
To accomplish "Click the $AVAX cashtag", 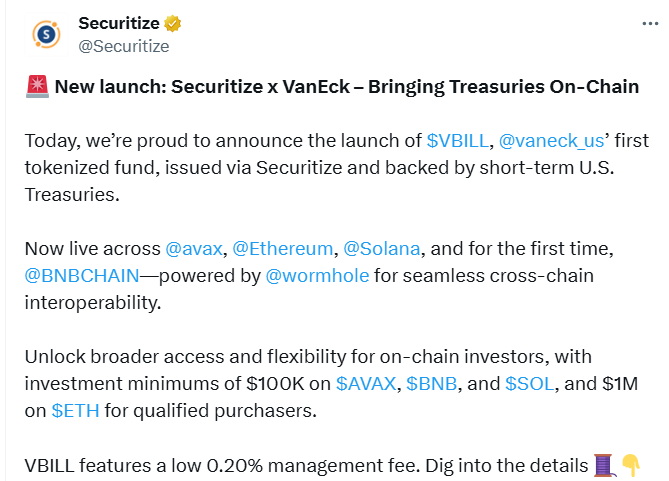I will click(366, 383).
